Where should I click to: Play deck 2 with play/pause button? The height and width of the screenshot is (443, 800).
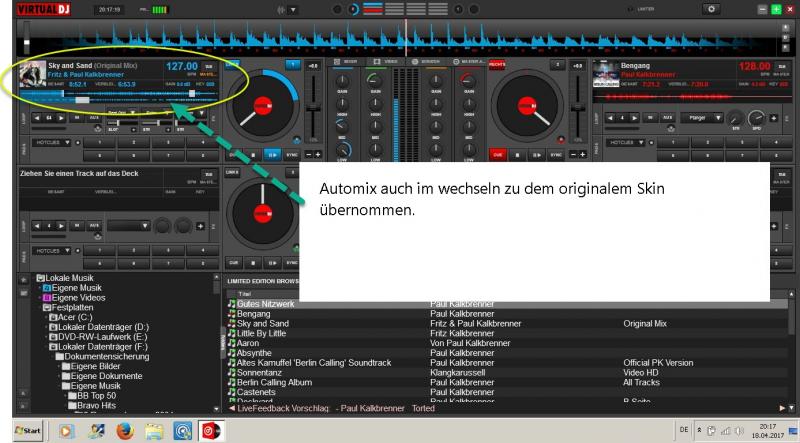pos(537,155)
